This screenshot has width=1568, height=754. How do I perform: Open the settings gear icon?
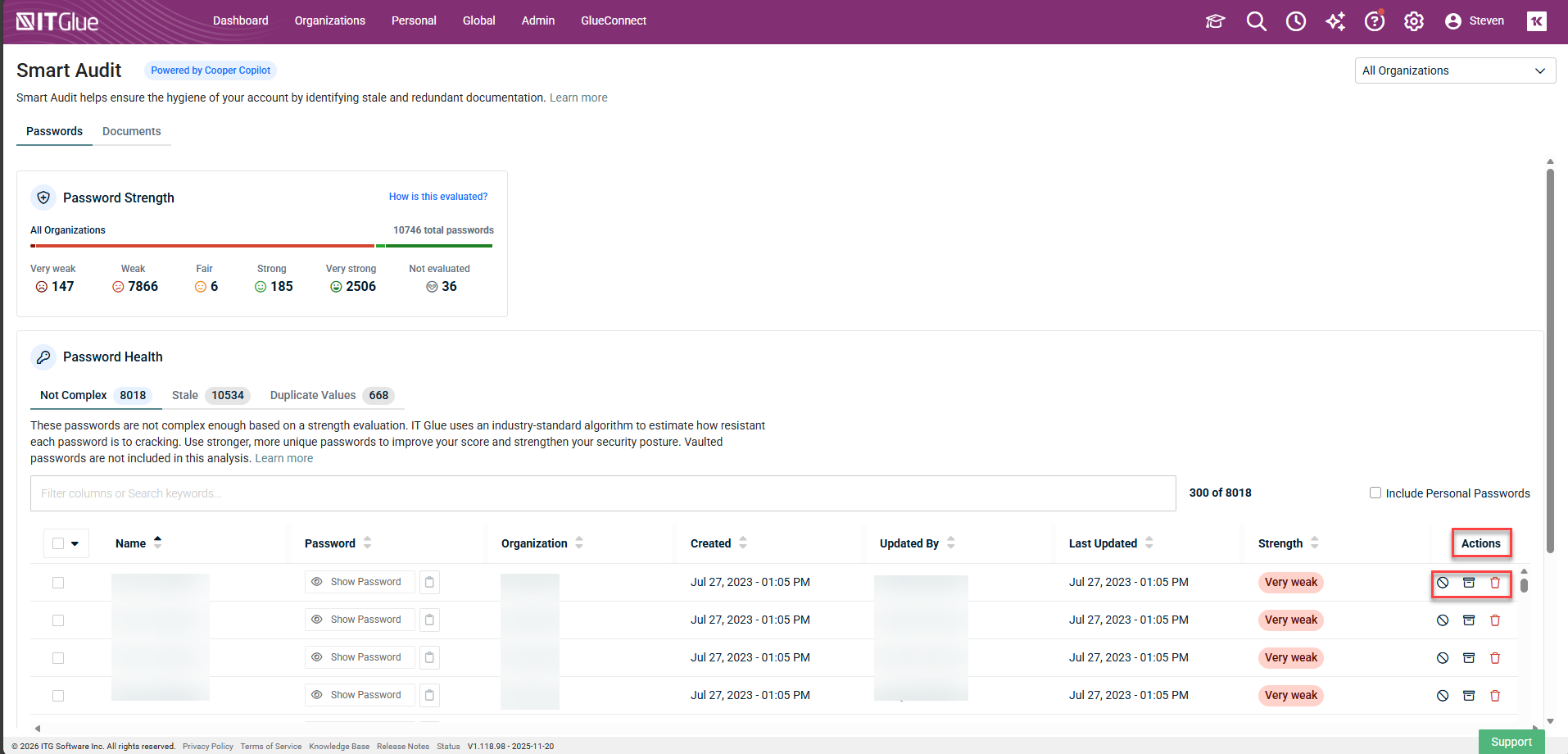1413,21
